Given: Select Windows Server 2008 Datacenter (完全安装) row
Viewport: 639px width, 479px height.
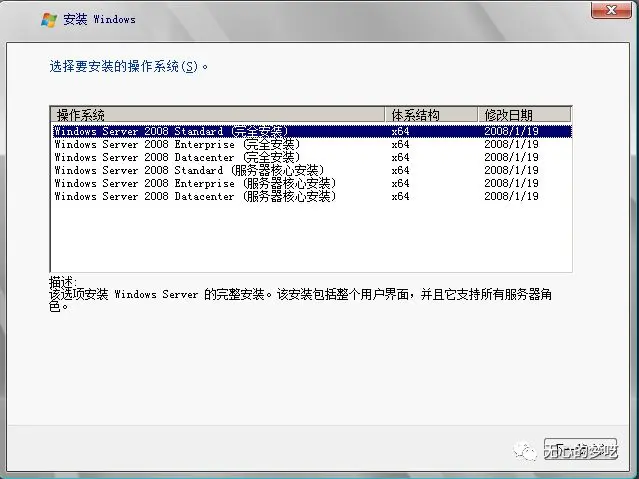Looking at the screenshot, I should click(x=311, y=157).
